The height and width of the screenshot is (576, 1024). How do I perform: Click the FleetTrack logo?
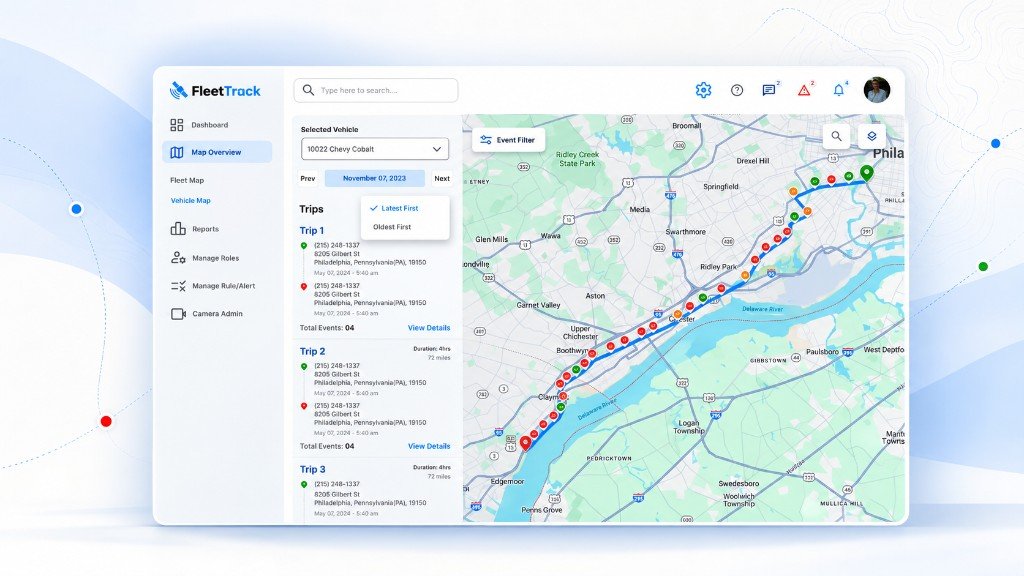point(215,91)
